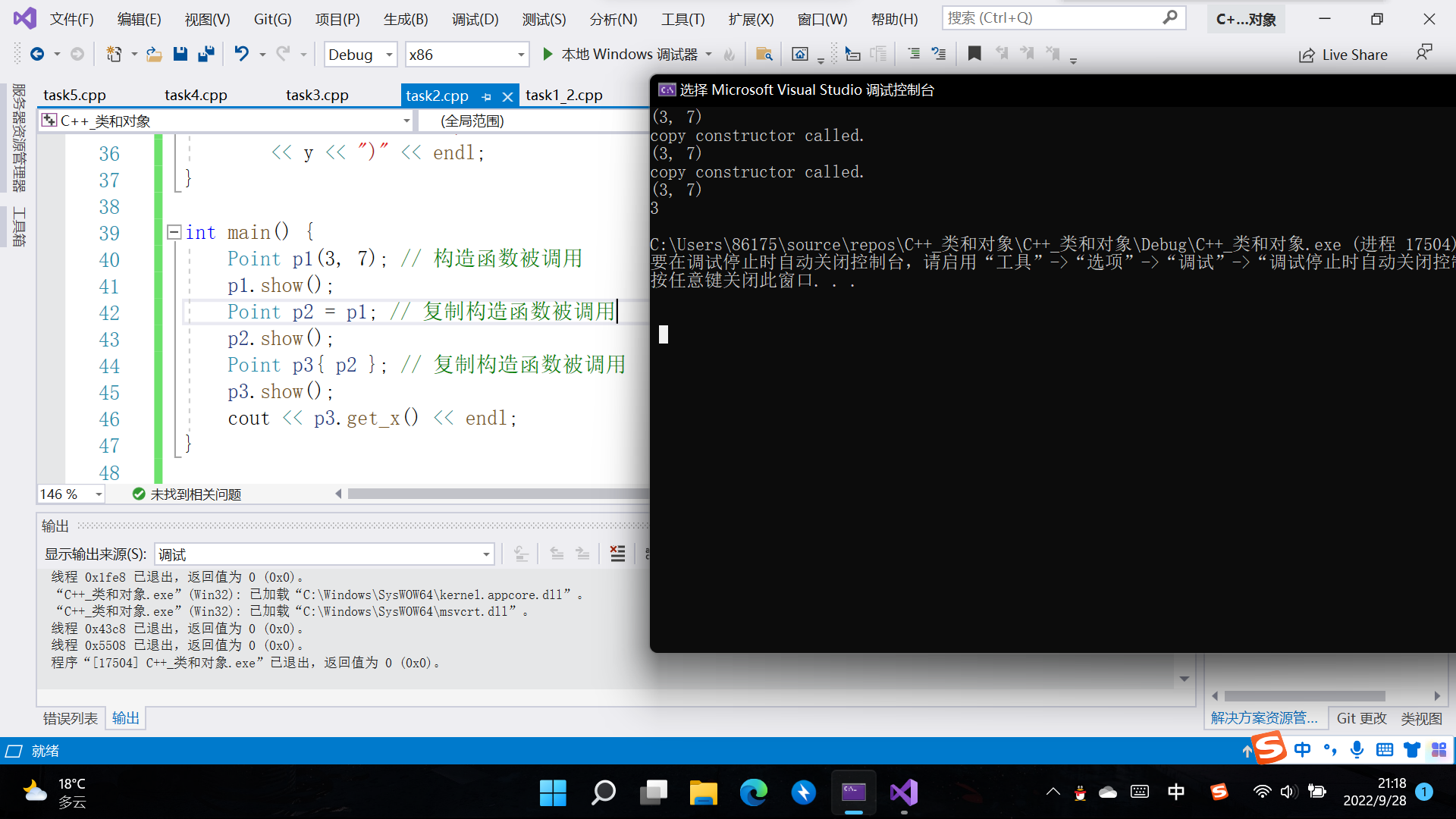This screenshot has width=1456, height=819.
Task: Click the Find in Files icon
Action: coord(764,54)
